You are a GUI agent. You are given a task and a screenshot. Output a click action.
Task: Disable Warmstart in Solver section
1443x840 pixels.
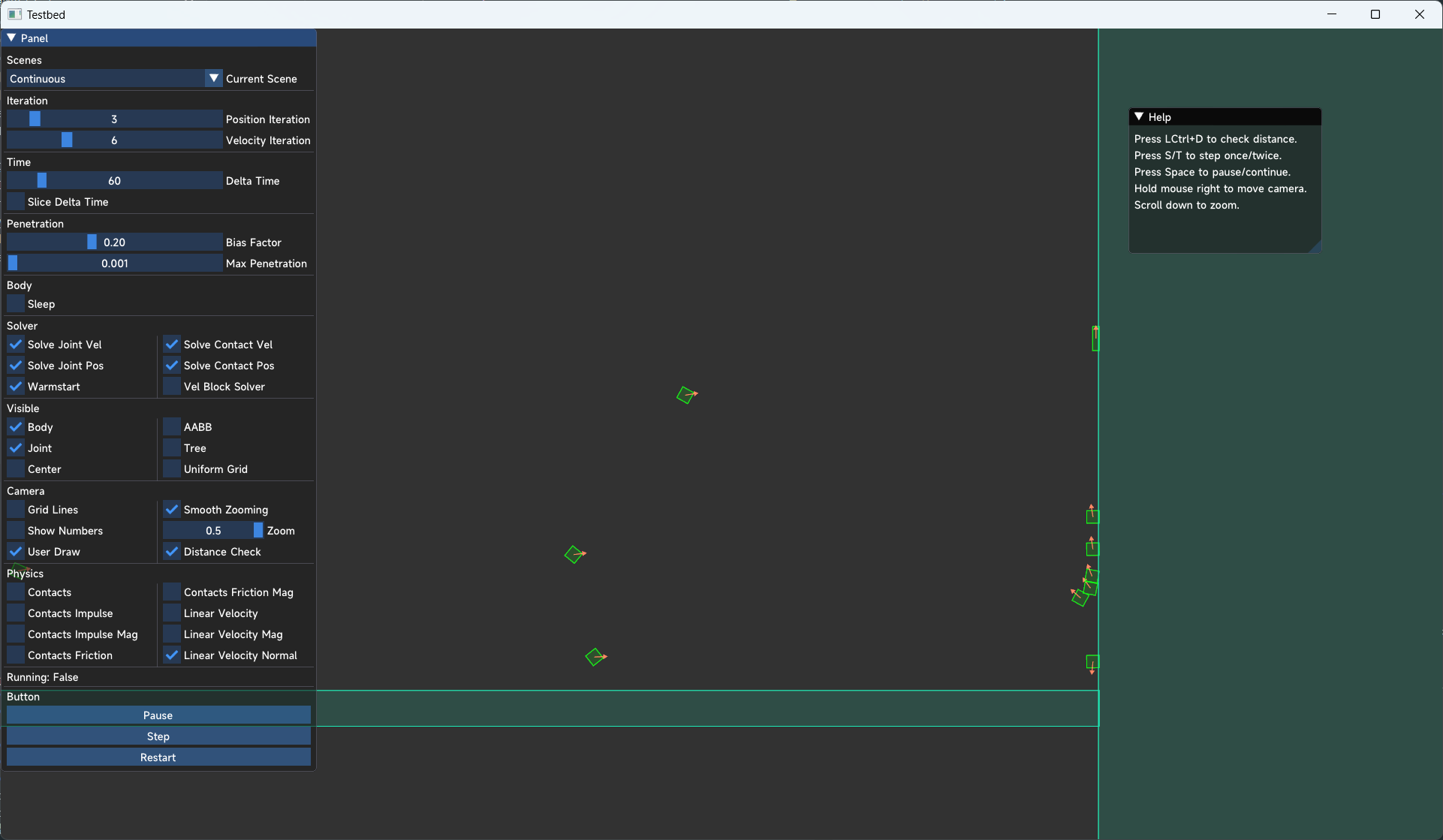tap(16, 387)
